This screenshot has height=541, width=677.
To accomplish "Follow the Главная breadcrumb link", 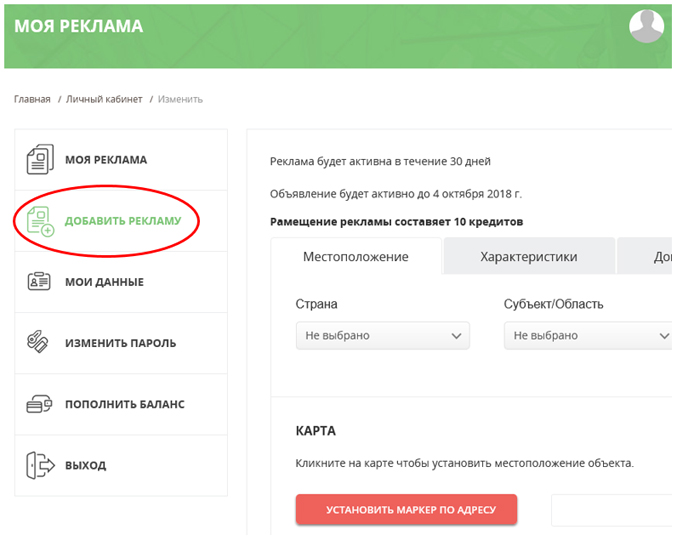I will coord(32,99).
